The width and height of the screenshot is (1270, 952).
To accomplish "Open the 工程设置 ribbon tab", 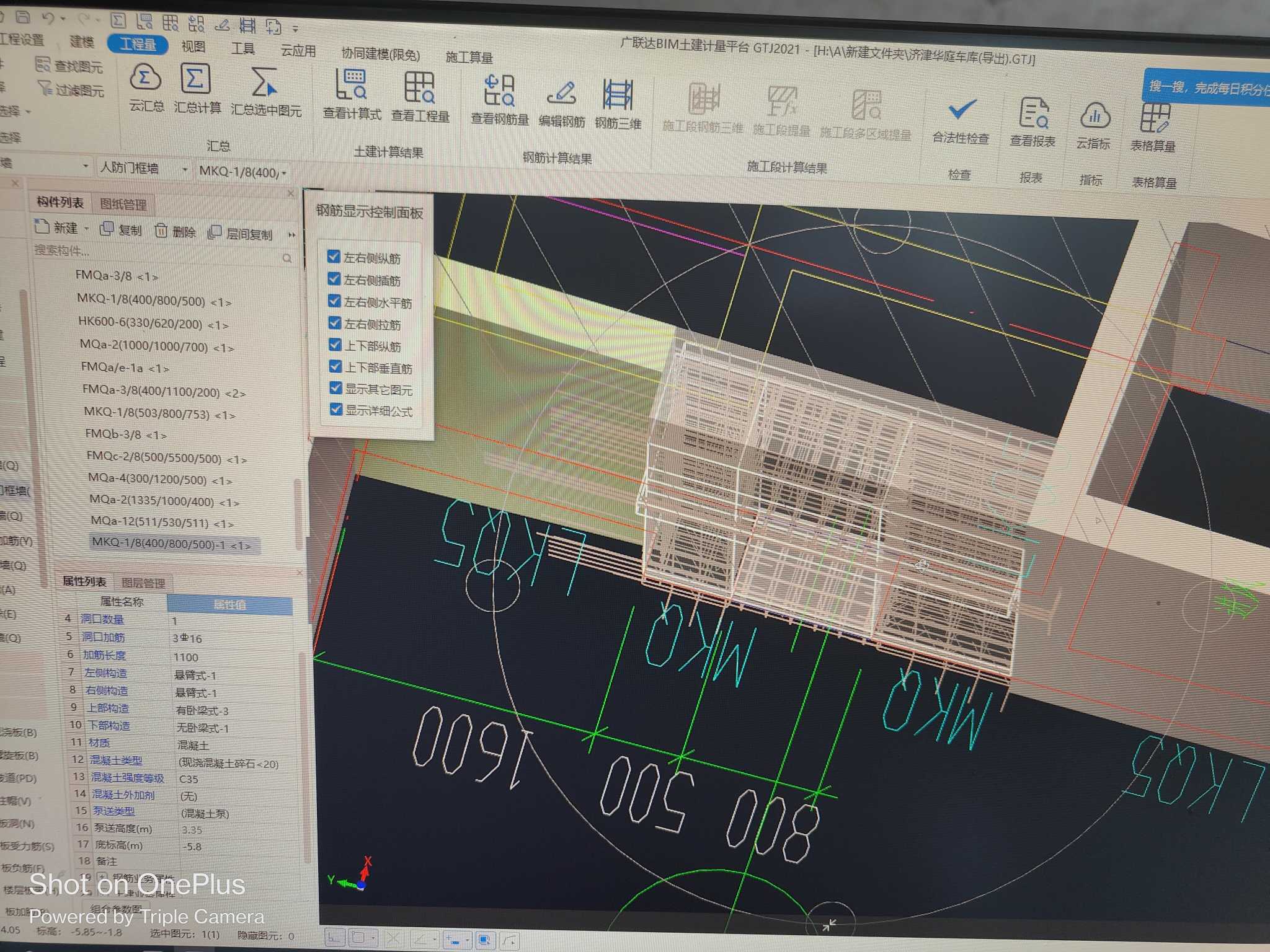I will pyautogui.click(x=22, y=39).
